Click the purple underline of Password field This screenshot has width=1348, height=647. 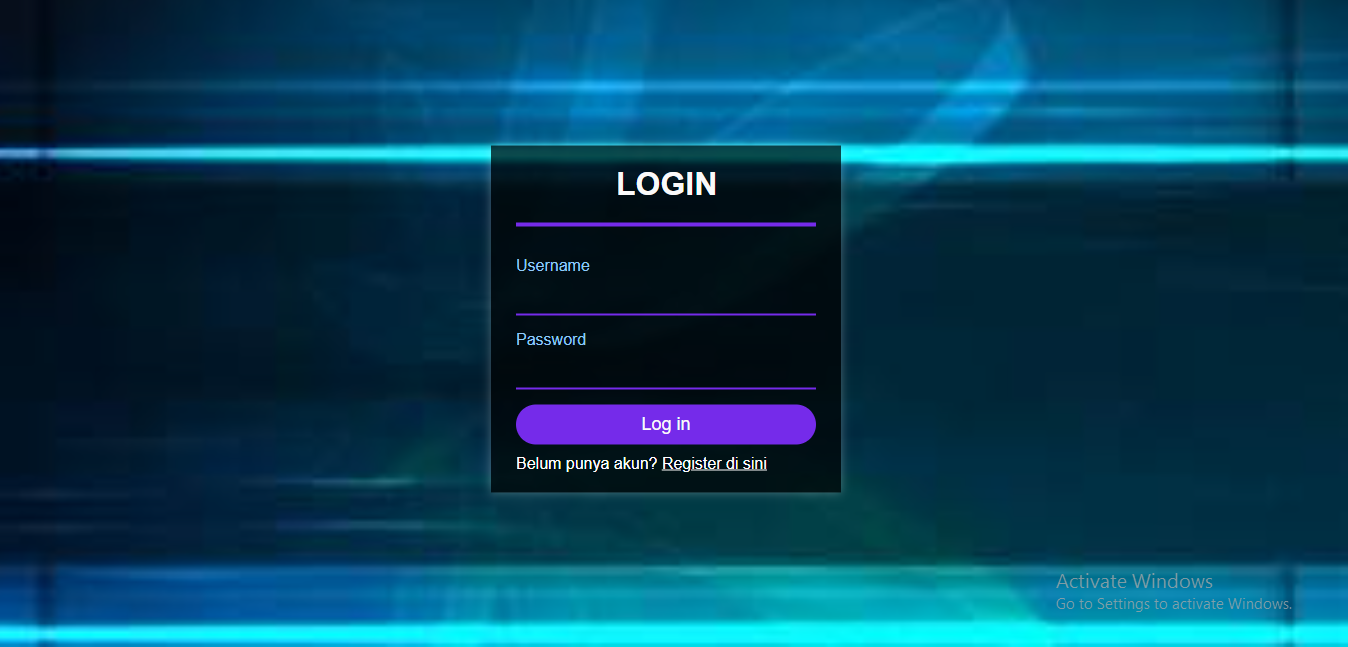[x=666, y=388]
